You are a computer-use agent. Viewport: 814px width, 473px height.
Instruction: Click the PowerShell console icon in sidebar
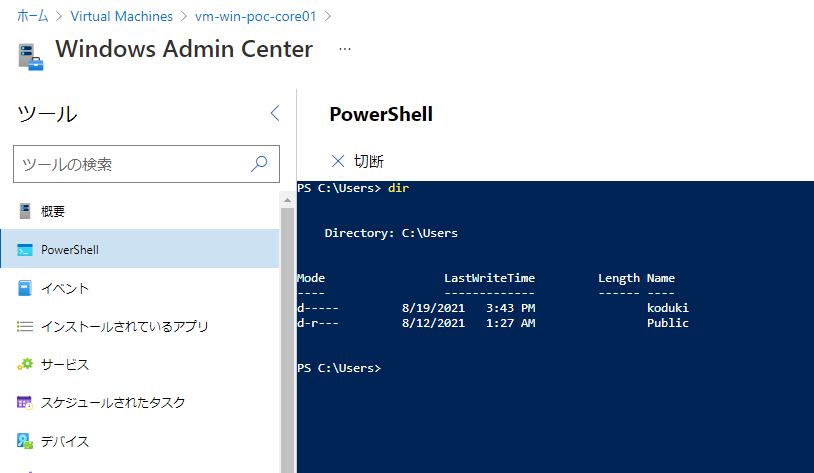[25, 250]
